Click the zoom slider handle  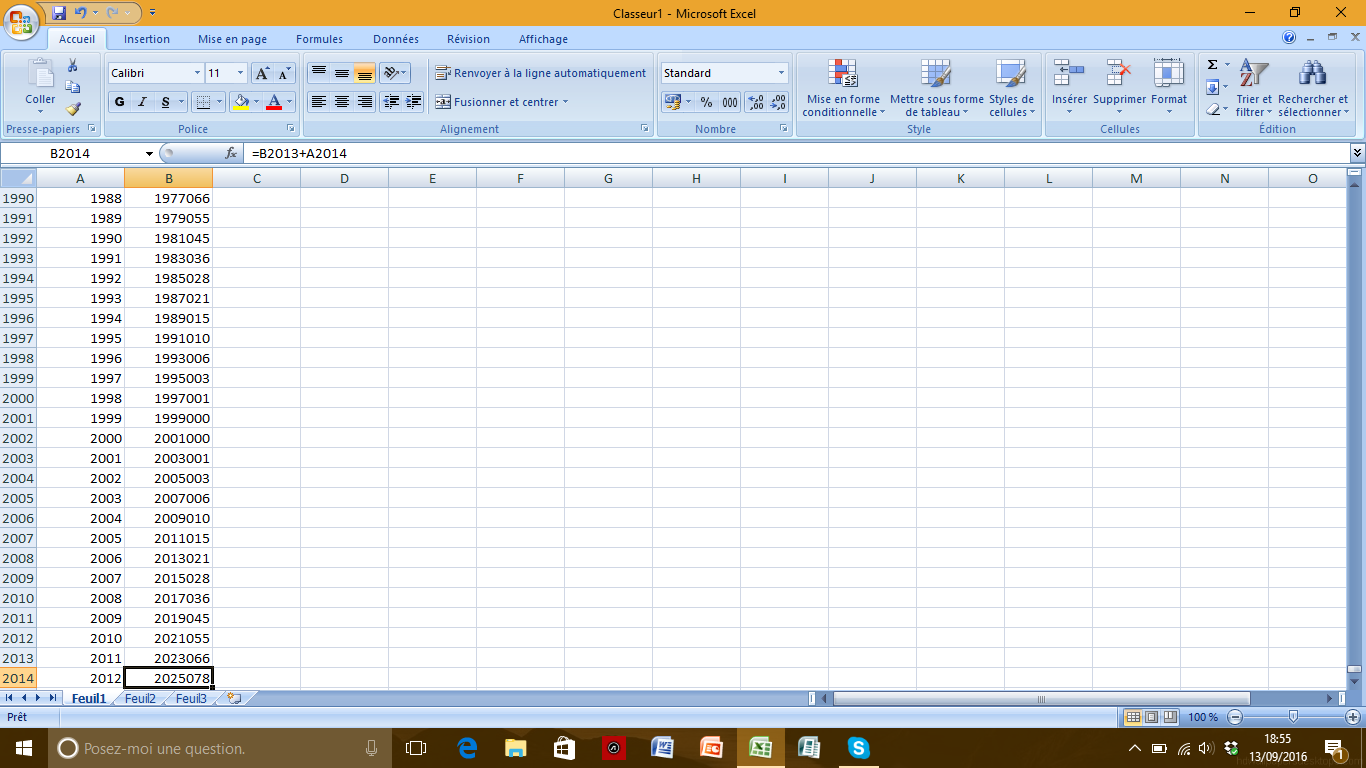coord(1293,717)
